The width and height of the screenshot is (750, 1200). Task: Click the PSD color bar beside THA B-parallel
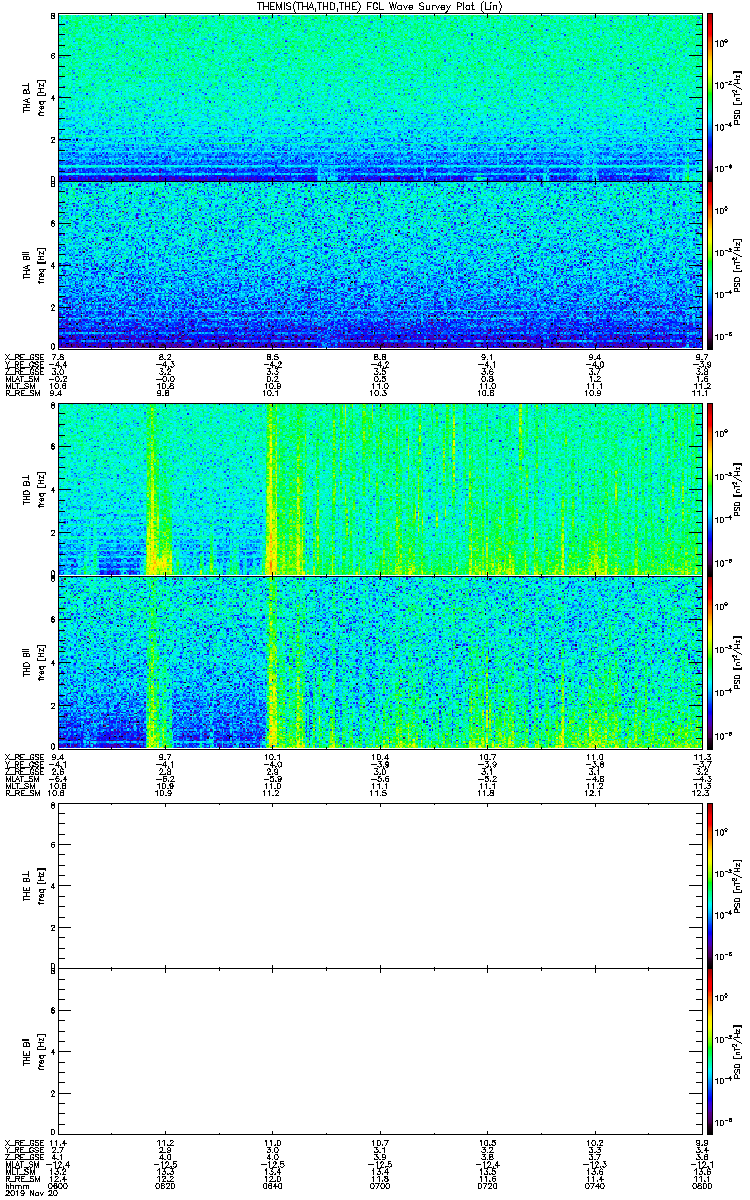click(711, 264)
